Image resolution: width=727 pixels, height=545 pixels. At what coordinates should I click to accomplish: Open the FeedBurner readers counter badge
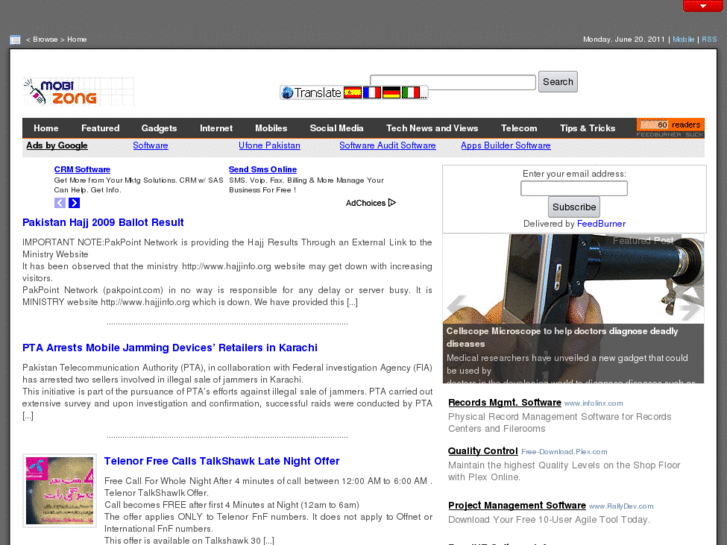click(670, 128)
